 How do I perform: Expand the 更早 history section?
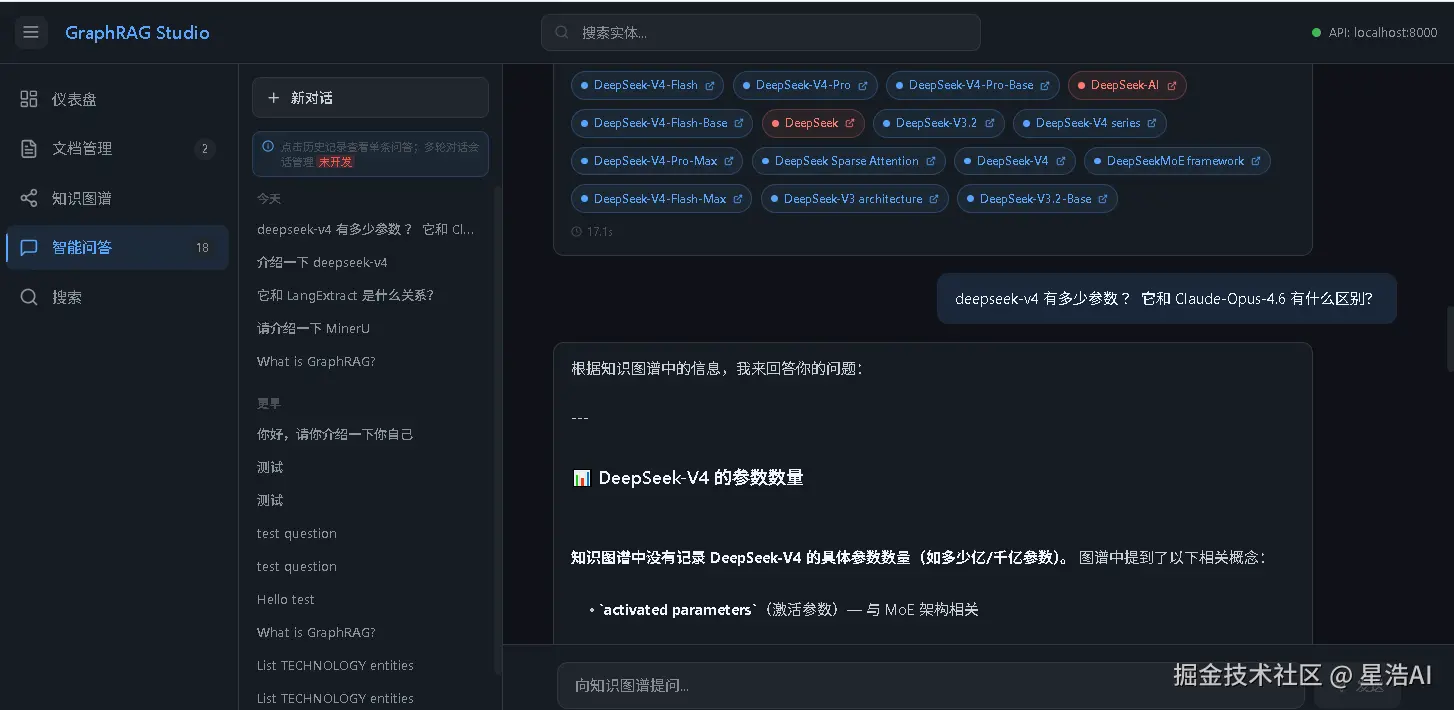(267, 403)
